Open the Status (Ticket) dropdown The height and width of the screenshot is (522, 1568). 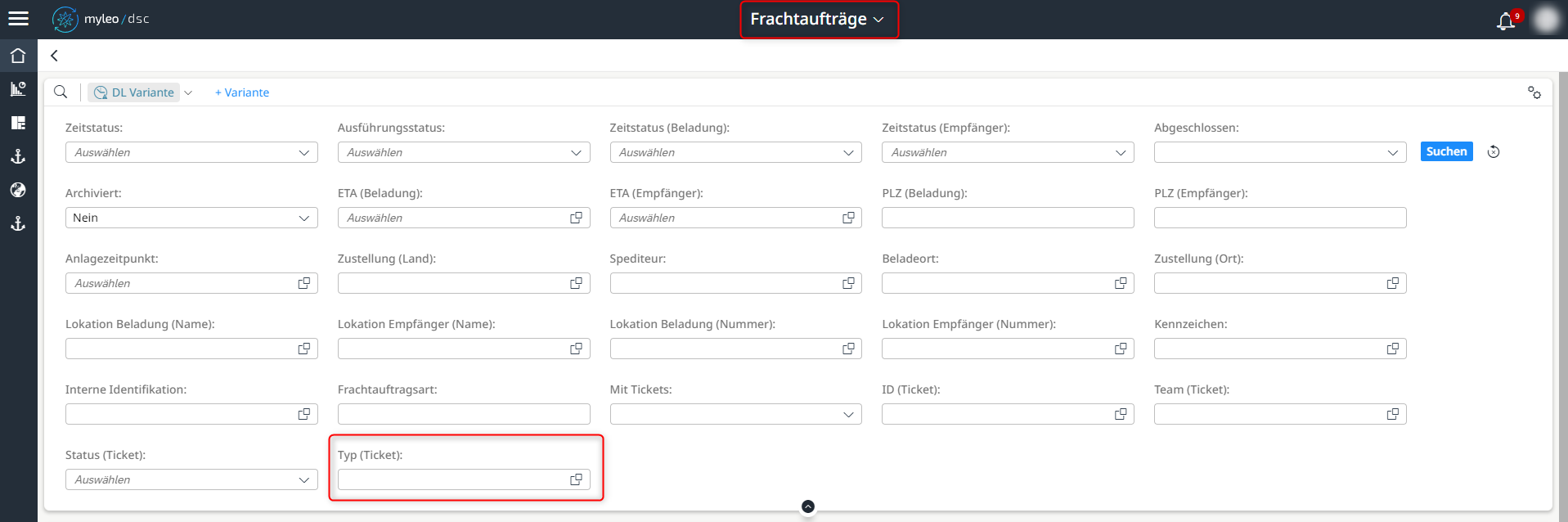tap(191, 479)
